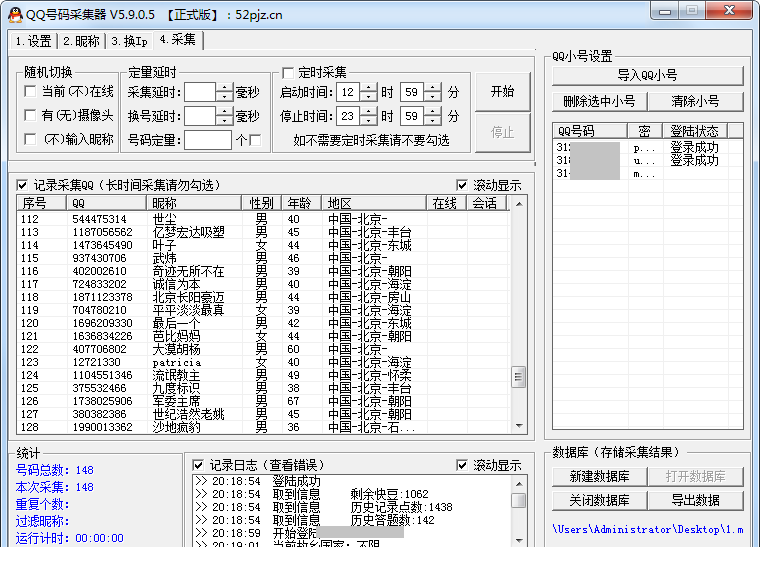Click the 启动时间 hour field showing 12
Screen dimensions: 760x570
pos(348,92)
